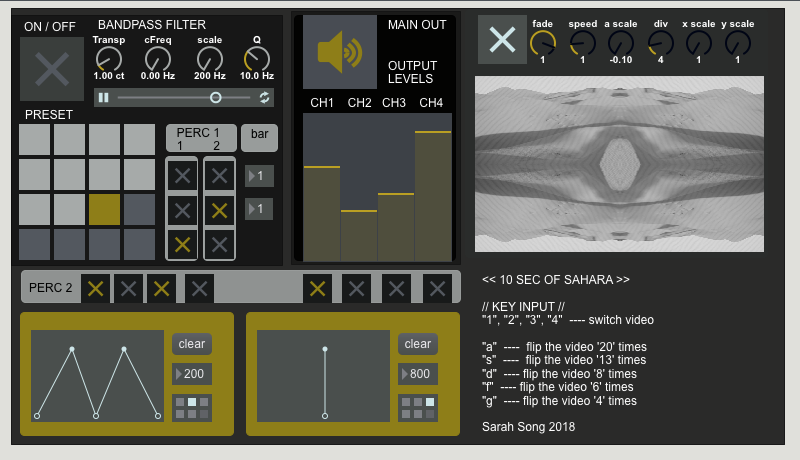Viewport: 800px width, 460px height.
Task: Click clear next to the vertical-line envelope editor
Action: coord(418,344)
